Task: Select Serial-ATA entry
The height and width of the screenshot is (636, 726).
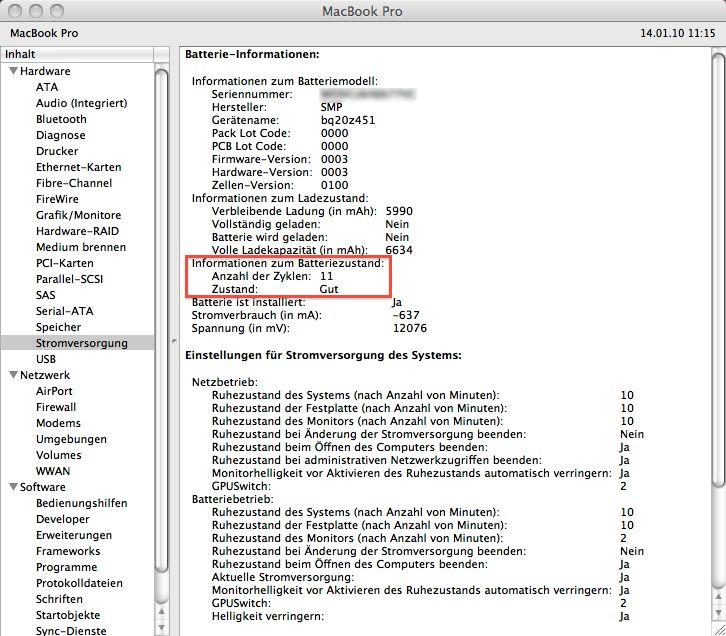Action: [x=65, y=311]
